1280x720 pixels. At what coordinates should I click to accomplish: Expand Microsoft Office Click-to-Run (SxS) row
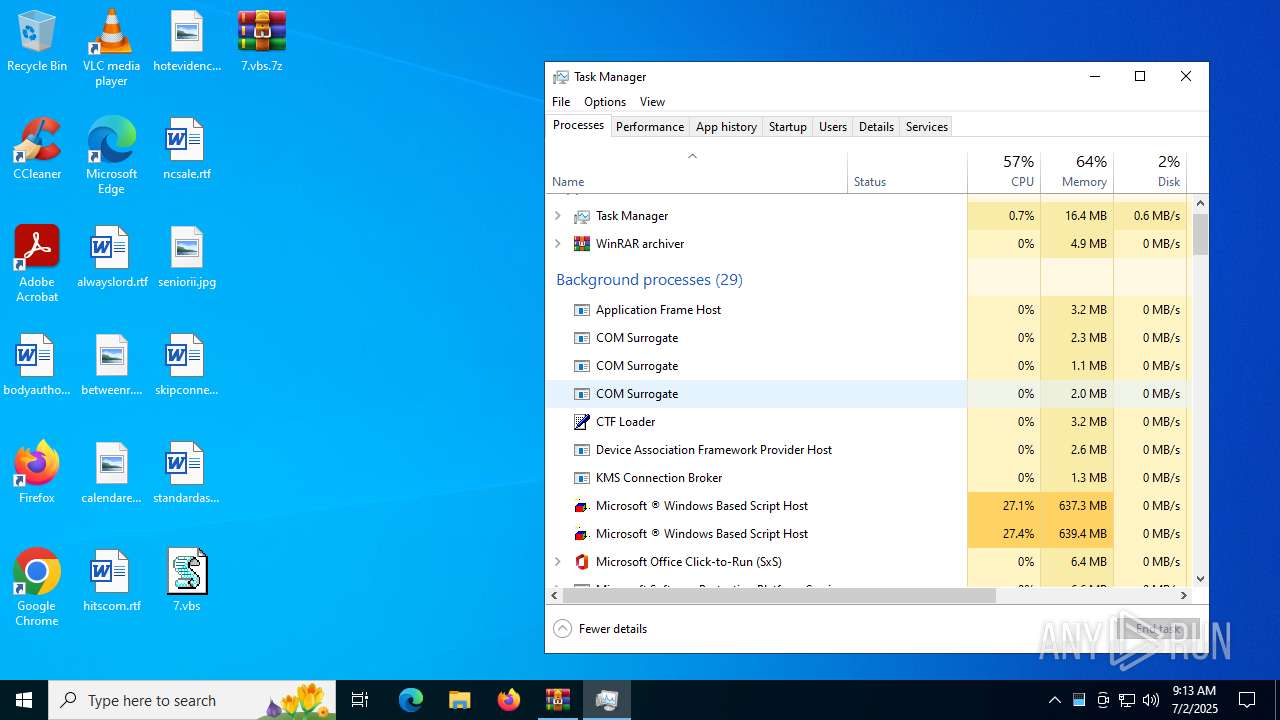(558, 562)
